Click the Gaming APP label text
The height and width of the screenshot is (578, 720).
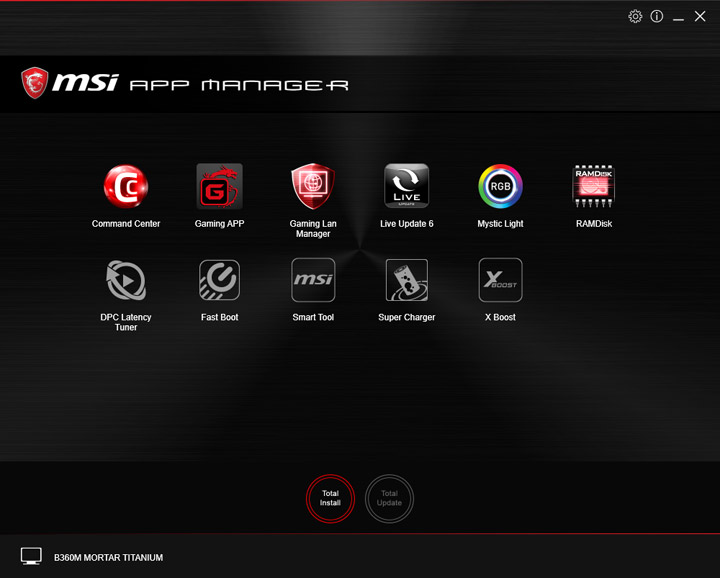219,224
